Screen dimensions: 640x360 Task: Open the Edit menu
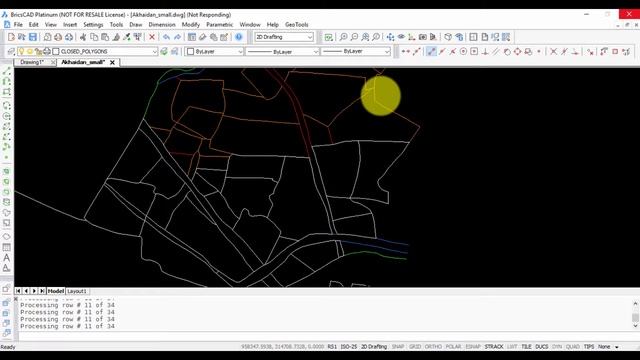[x=33, y=24]
